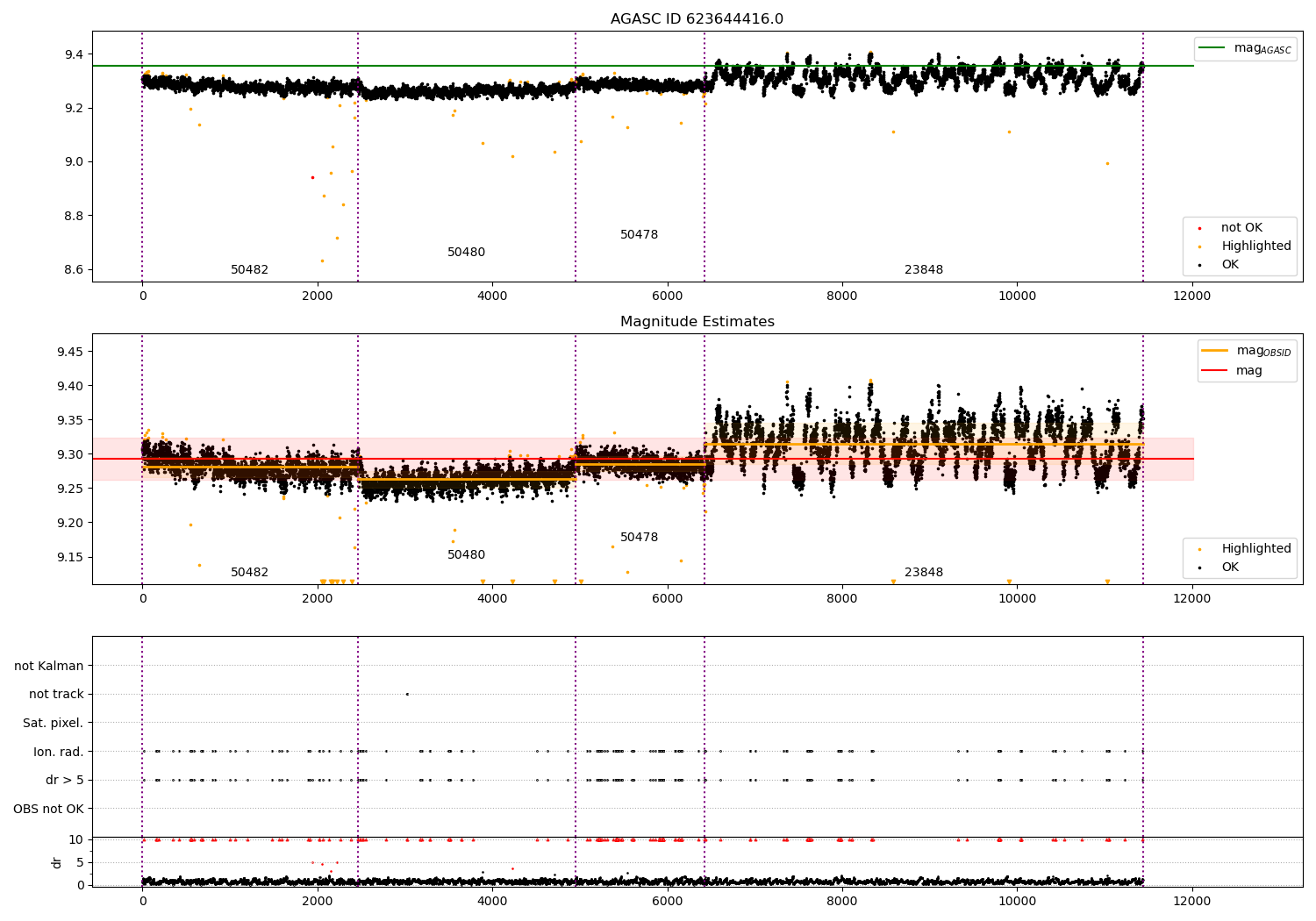This screenshot has width=1316, height=921.
Task: Click obsid label 50482 in the top plot
Action: coord(250,270)
